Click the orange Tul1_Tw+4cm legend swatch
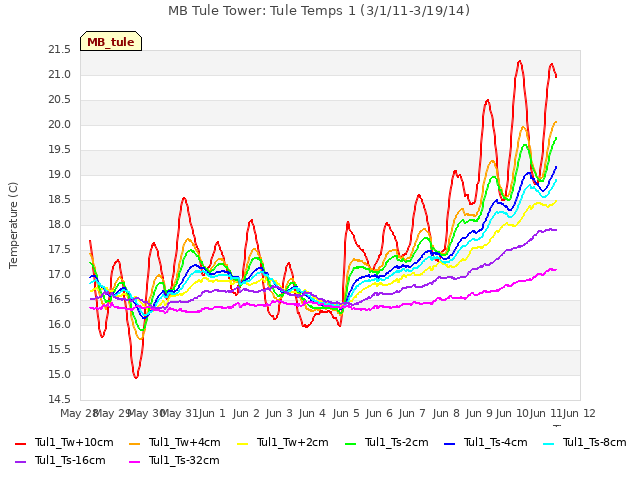Image resolution: width=640 pixels, height=480 pixels. coord(134,443)
